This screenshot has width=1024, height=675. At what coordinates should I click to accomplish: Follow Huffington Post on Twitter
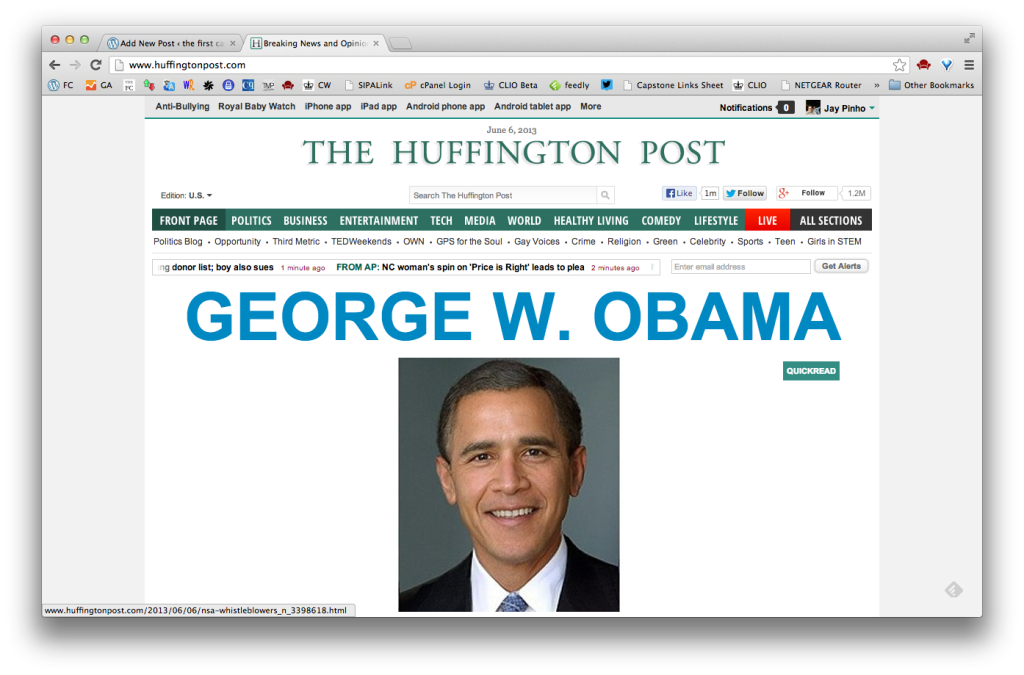[x=744, y=193]
